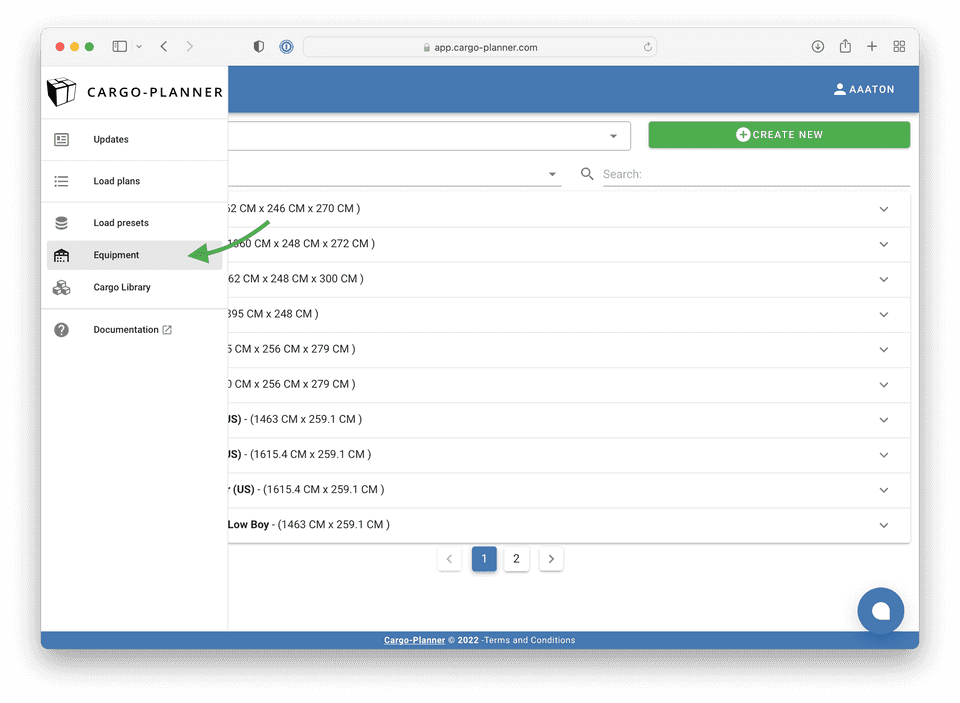Open the chat bubble widget
This screenshot has height=703, width=960.
coord(880,610)
